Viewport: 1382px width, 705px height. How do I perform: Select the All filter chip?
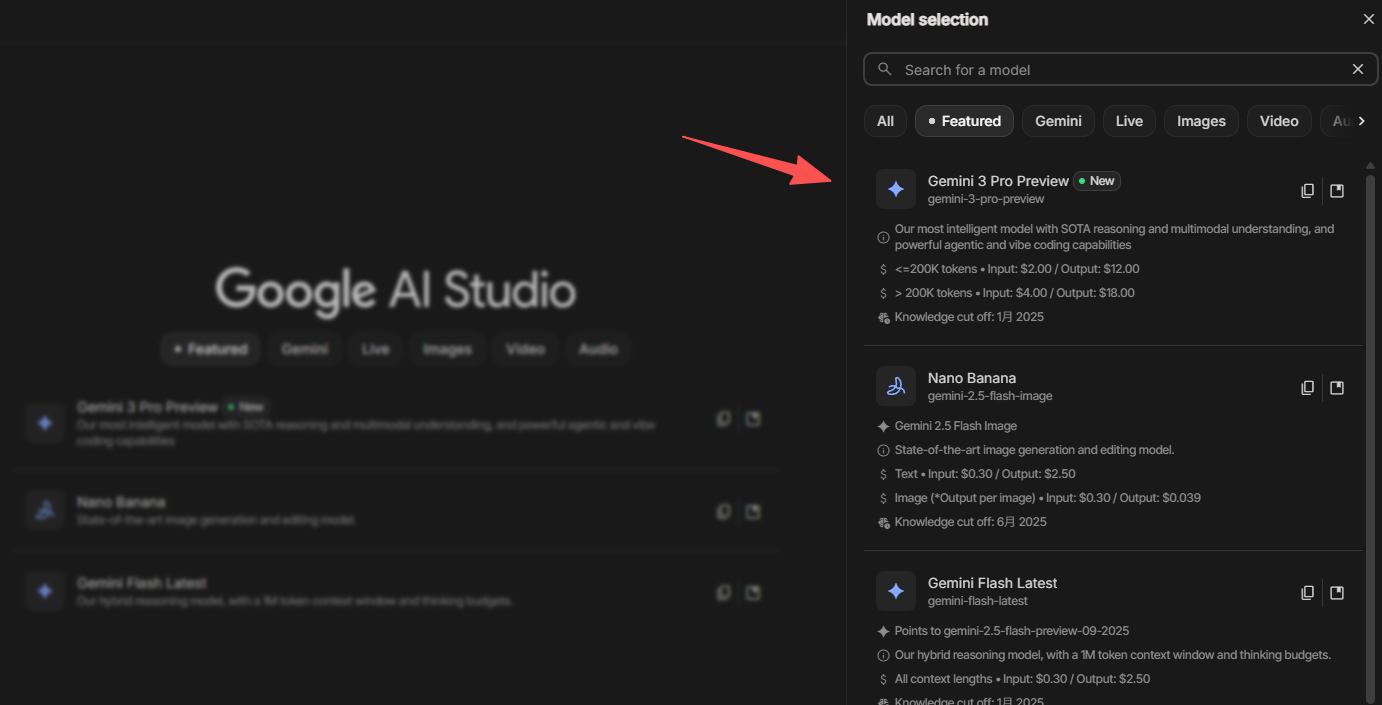click(x=885, y=121)
